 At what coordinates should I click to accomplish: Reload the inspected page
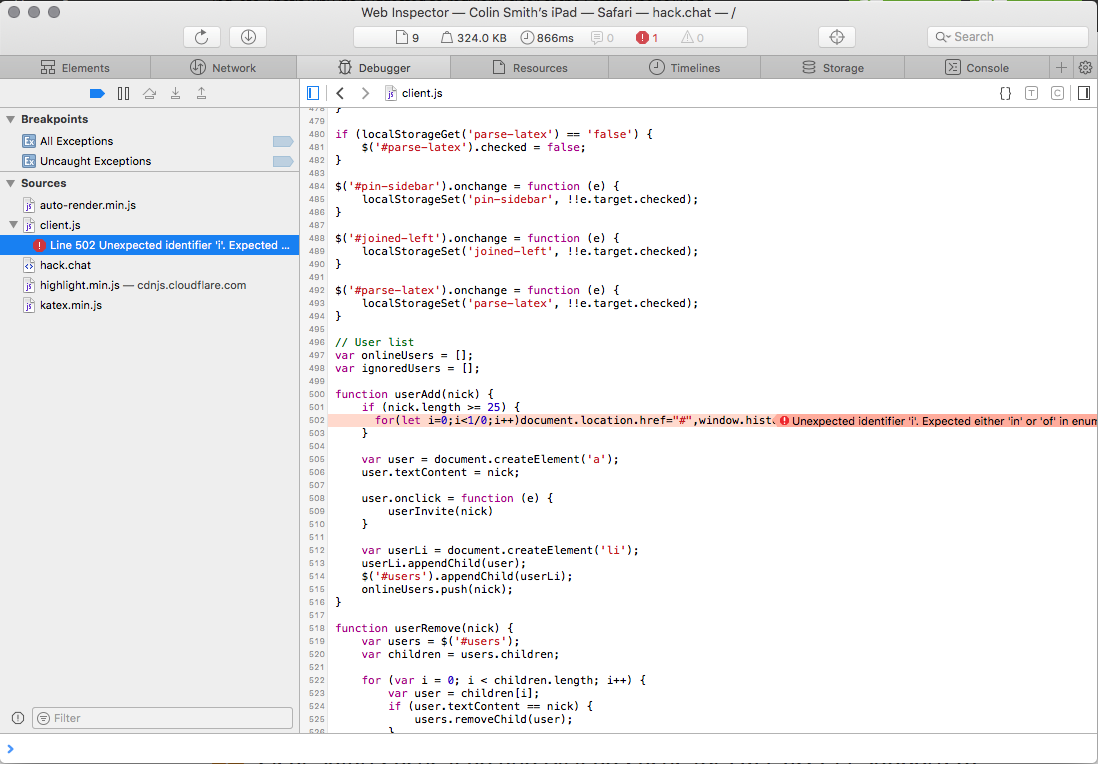(x=202, y=37)
